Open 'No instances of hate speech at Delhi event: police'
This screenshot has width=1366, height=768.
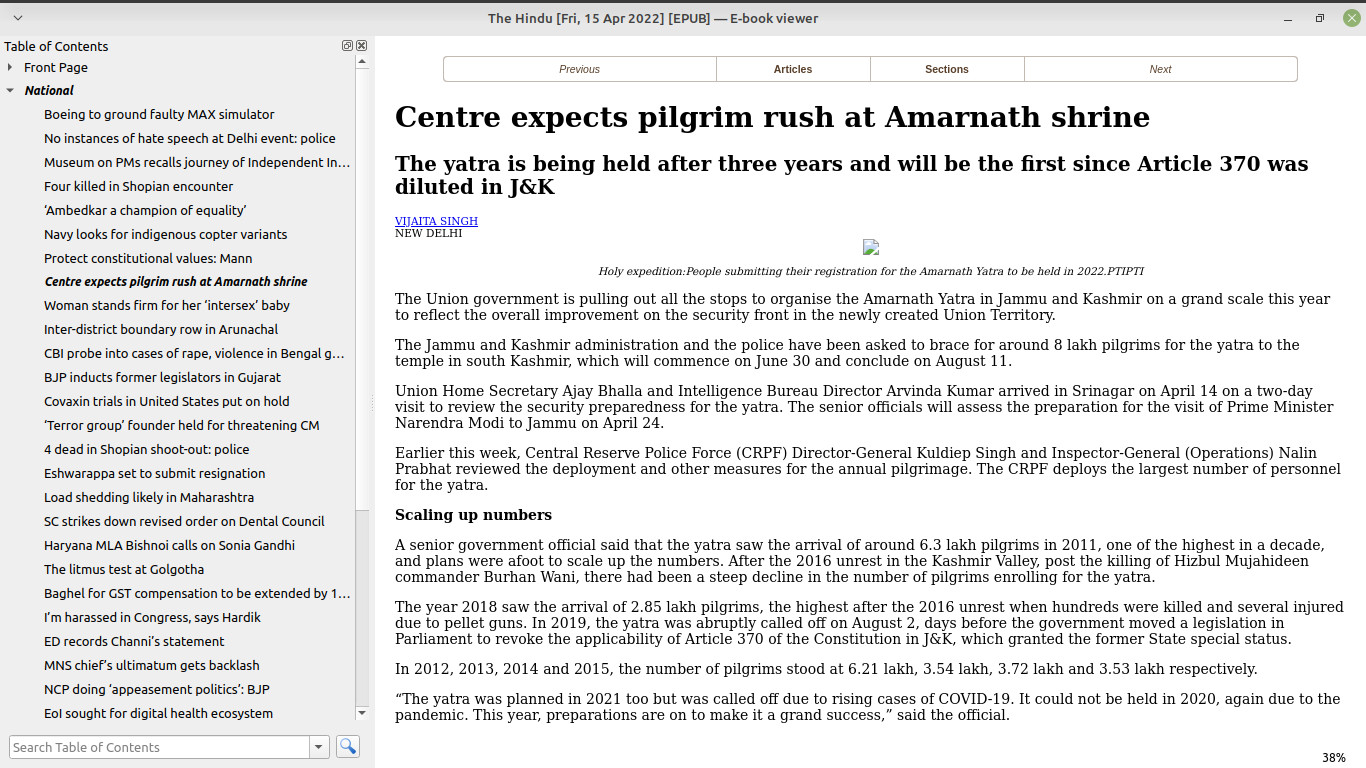(x=190, y=138)
